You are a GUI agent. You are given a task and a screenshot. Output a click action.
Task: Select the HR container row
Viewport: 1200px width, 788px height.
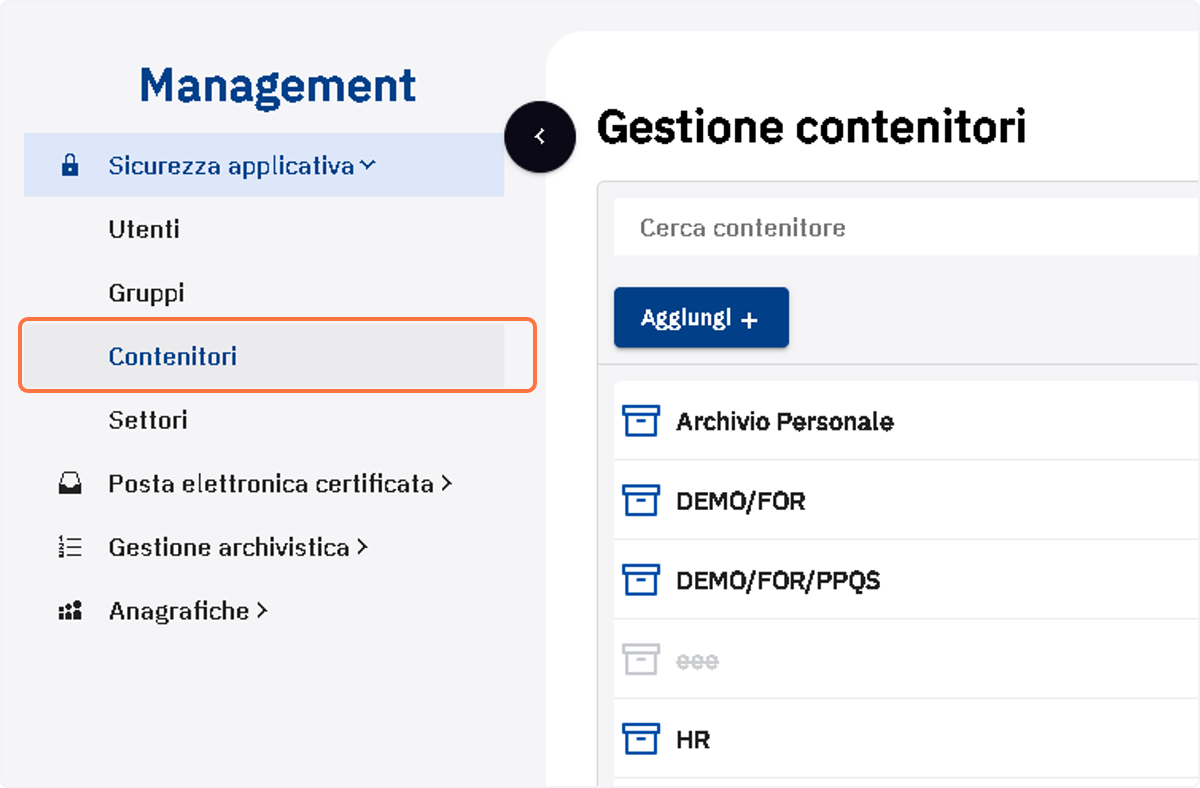click(906, 739)
